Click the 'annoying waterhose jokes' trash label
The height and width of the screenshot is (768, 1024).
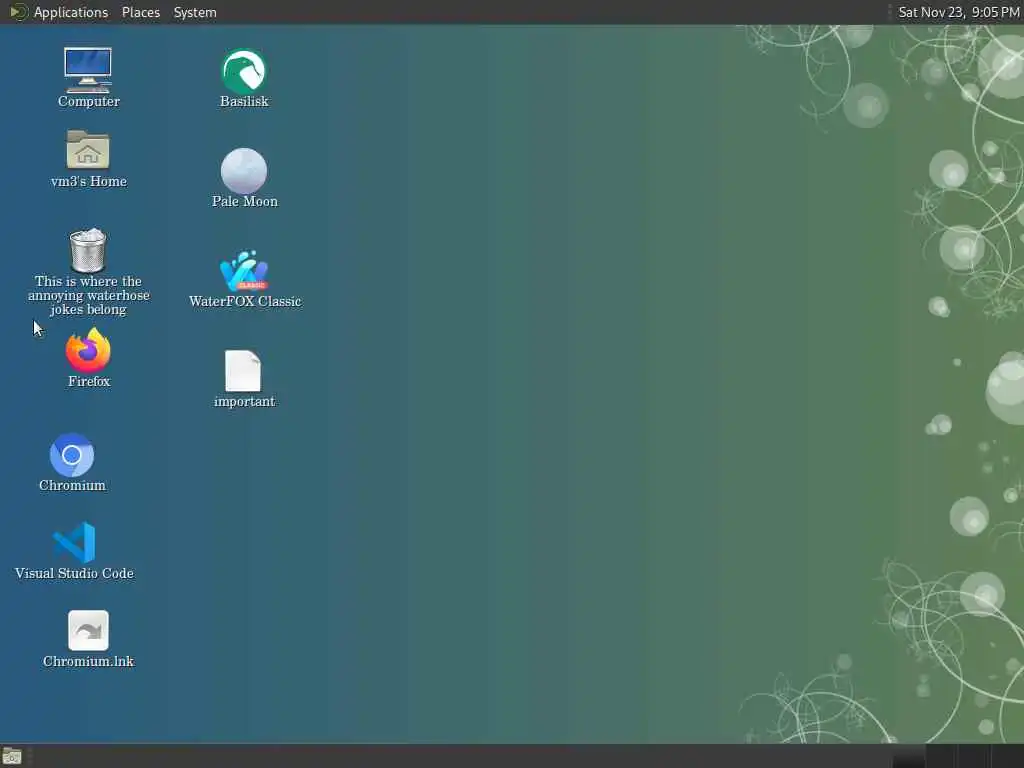coord(88,295)
